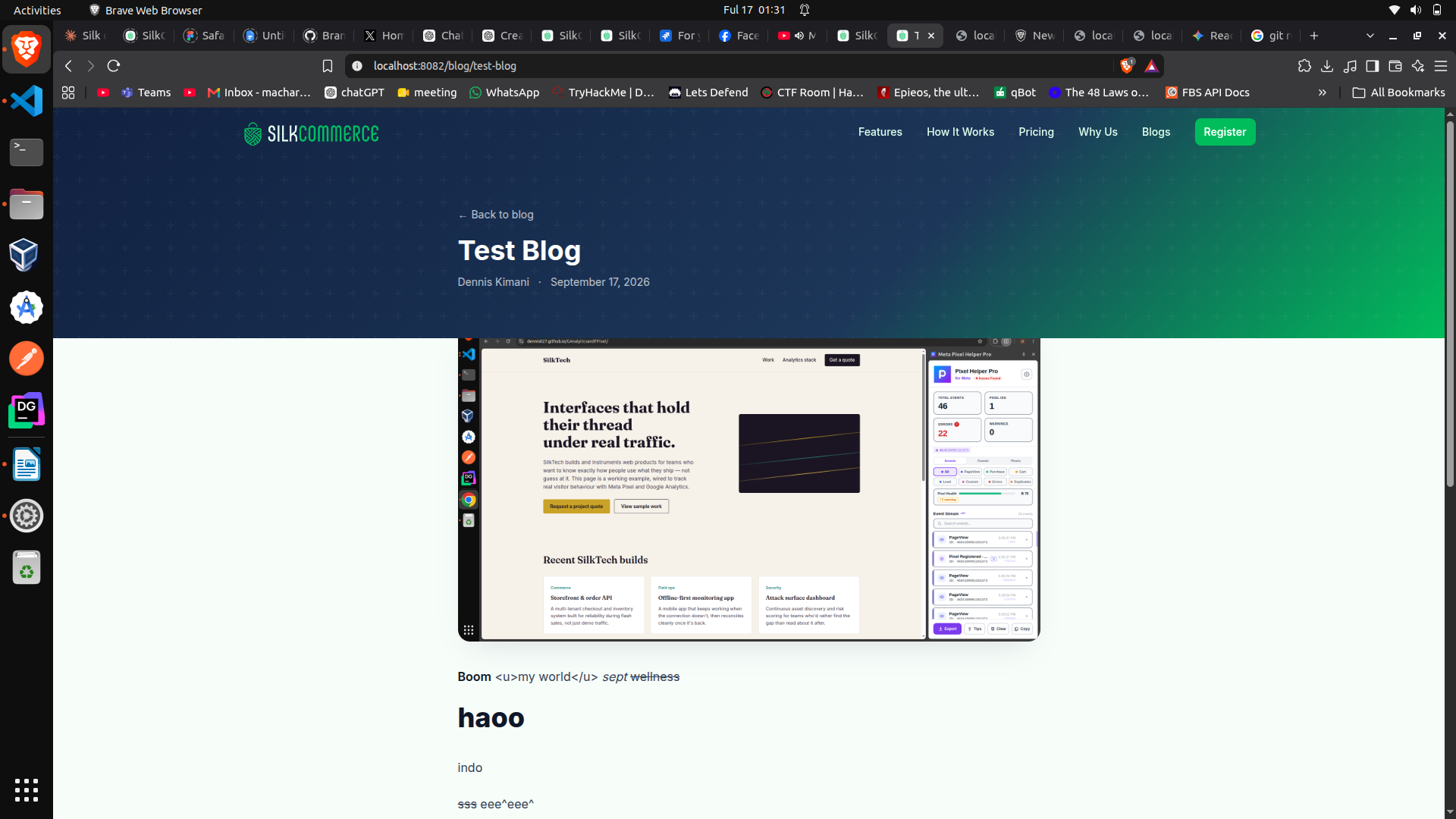Bookmark this page with the bookmark icon
This screenshot has width=1456, height=819.
328,66
